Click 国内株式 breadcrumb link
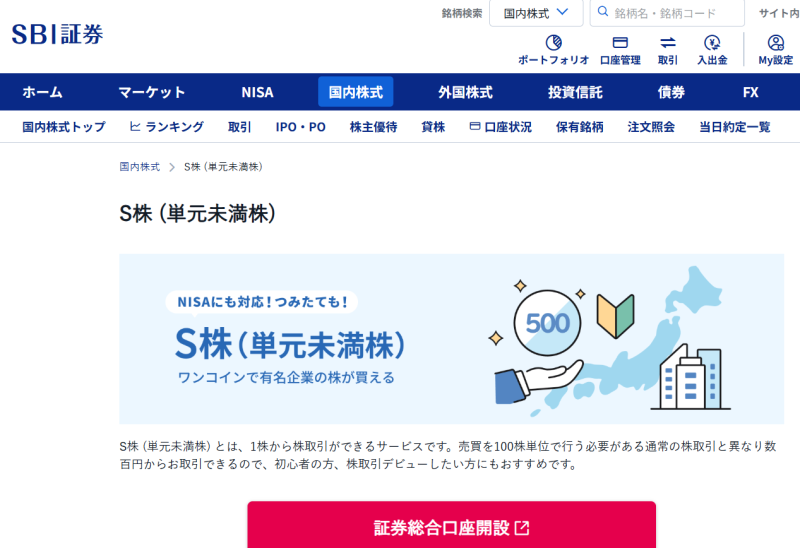The width and height of the screenshot is (800, 548). (x=139, y=167)
